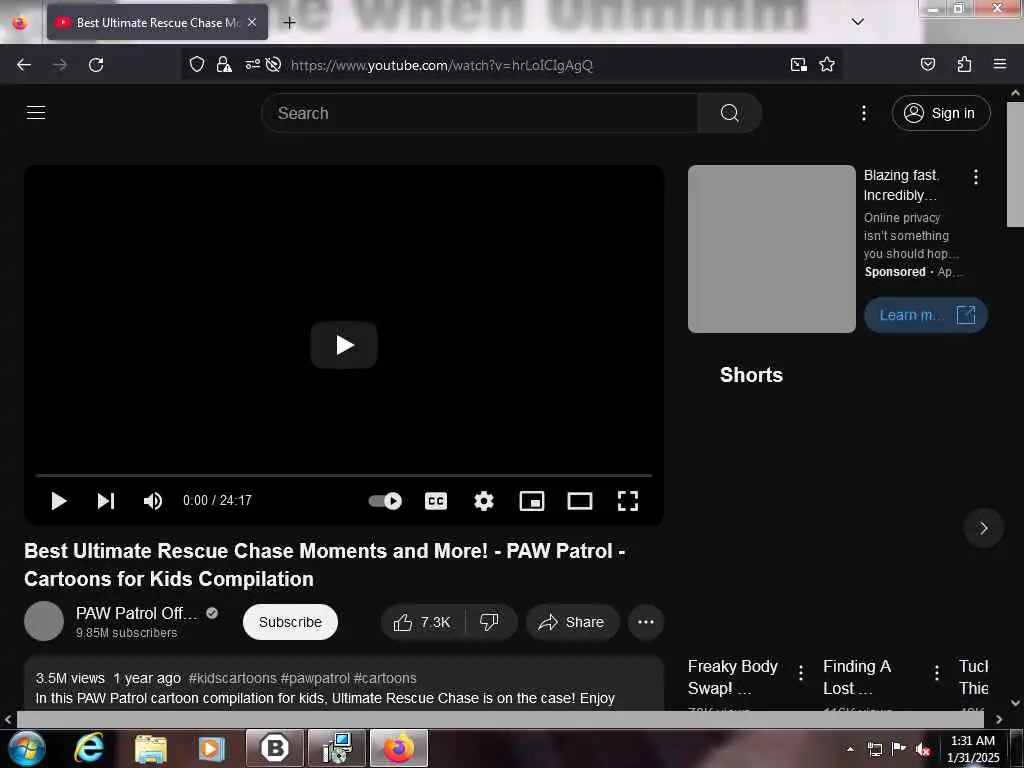Image resolution: width=1024 pixels, height=768 pixels.
Task: Open the Freaky Body Swap short
Action: pos(733,677)
